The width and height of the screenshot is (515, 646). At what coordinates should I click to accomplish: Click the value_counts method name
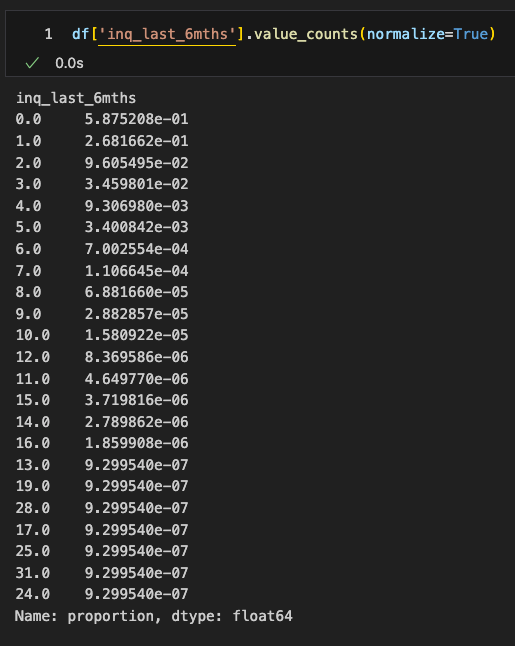click(306, 34)
